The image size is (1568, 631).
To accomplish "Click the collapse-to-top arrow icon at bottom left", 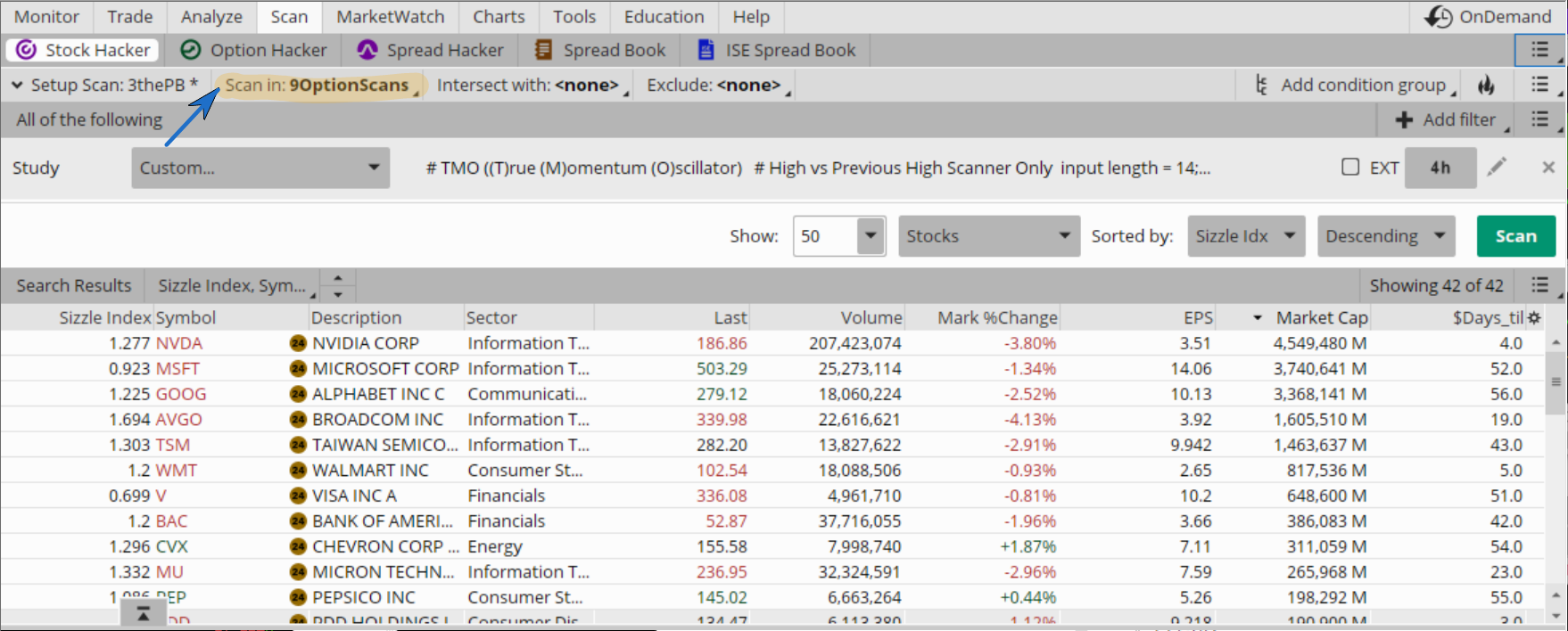I will [x=143, y=614].
